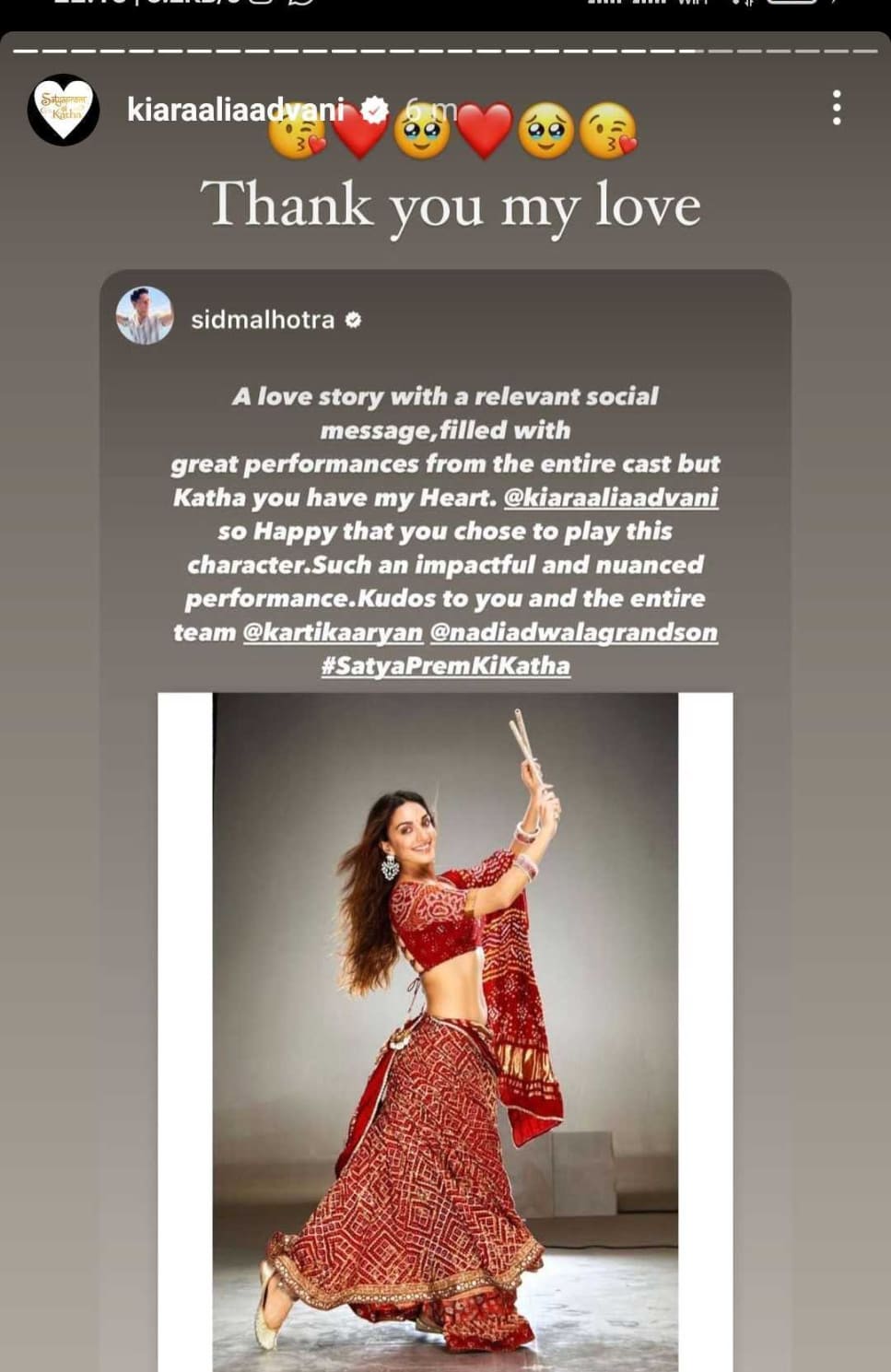This screenshot has height=1372, width=891.
Task: Tap kiaraaliaadvani's heart-shaped profile picture
Action: (64, 110)
